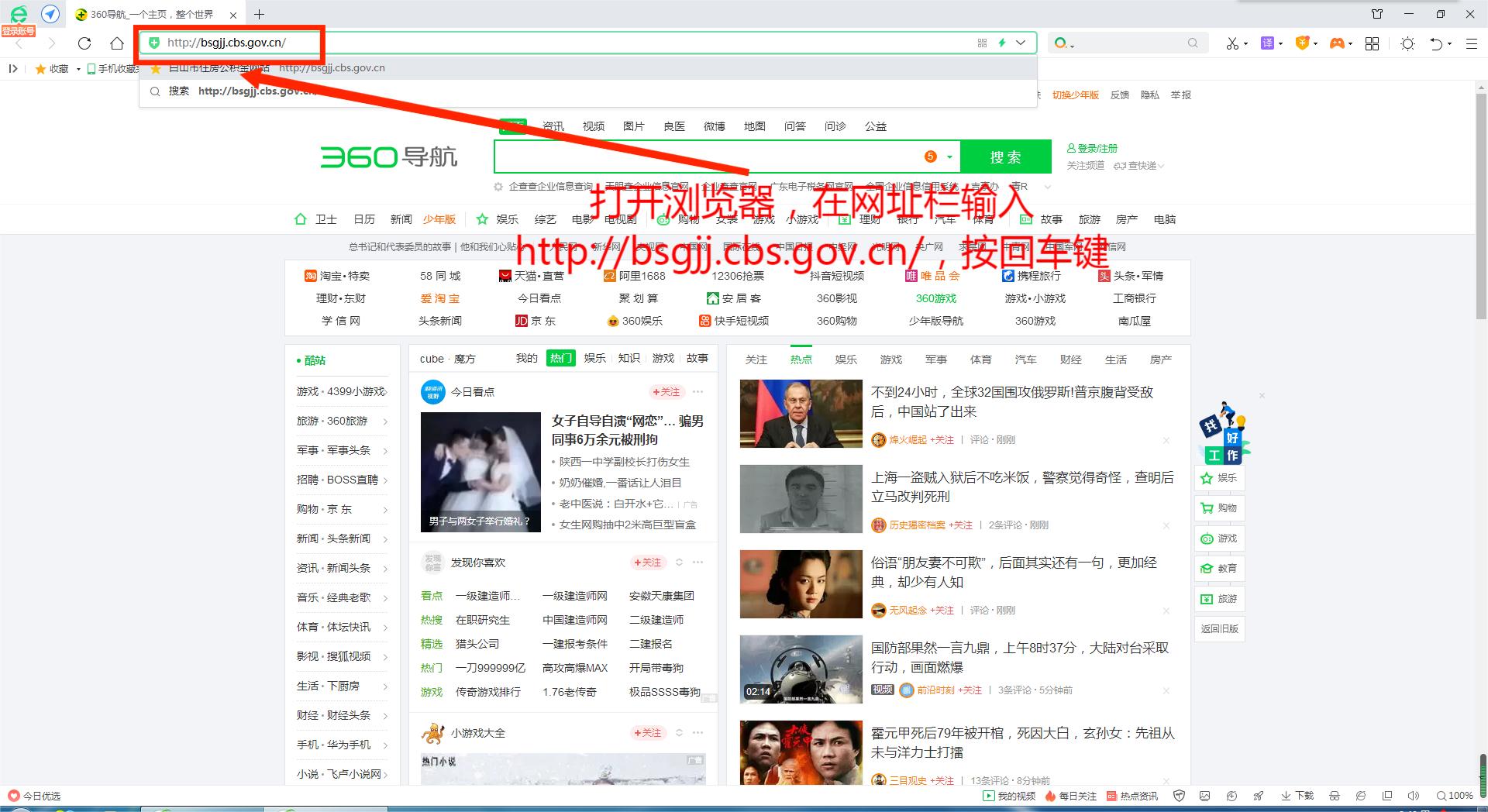
Task: Click the undo closed tab arrow icon
Action: click(x=1436, y=43)
